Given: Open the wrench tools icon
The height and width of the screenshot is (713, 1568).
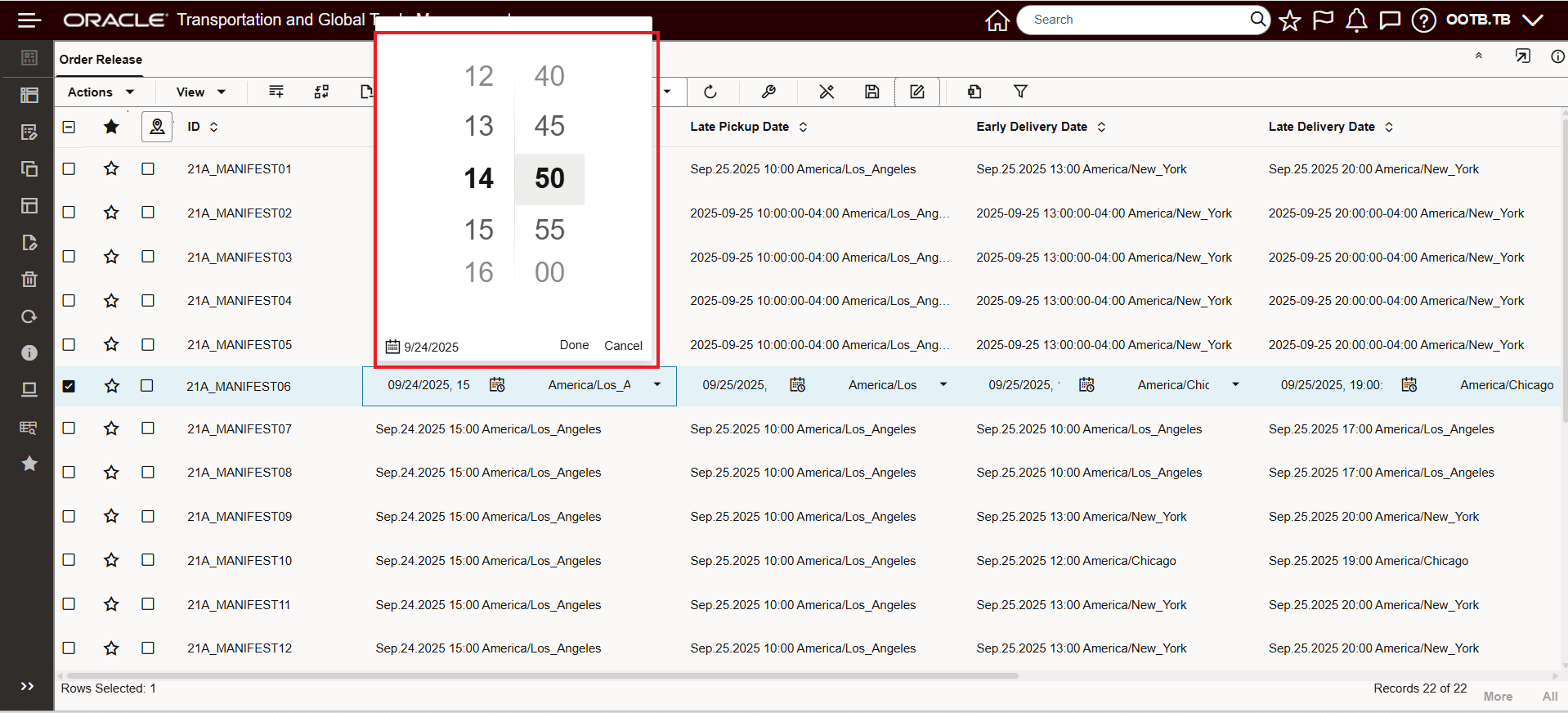Looking at the screenshot, I should tap(768, 92).
